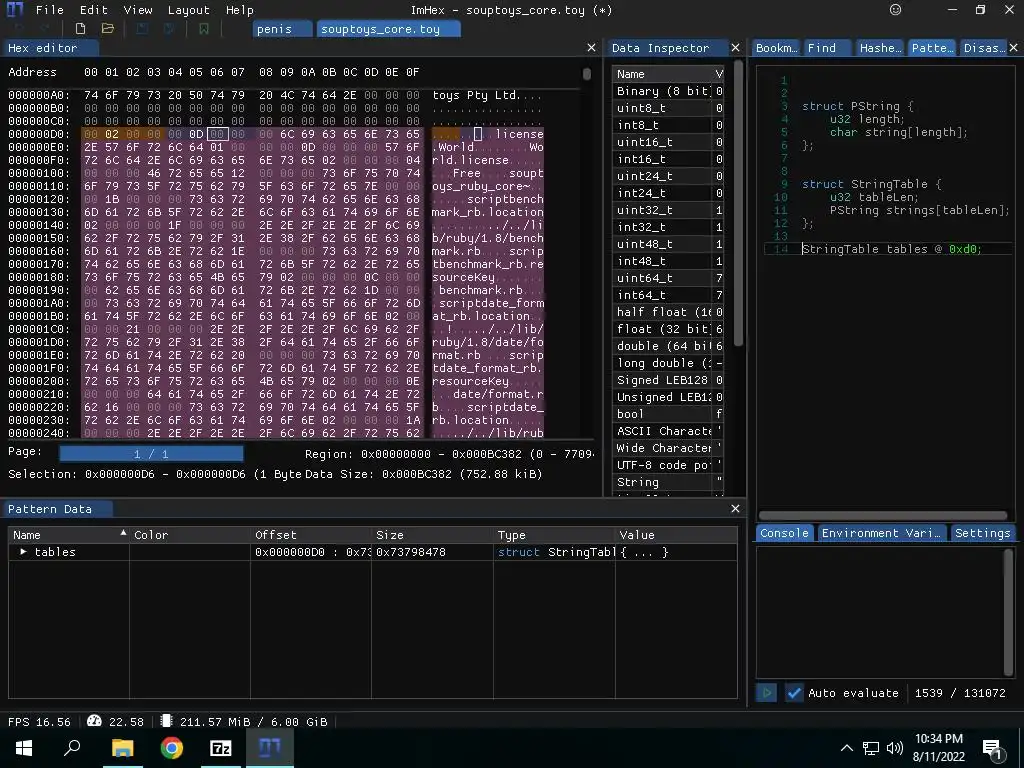Click the memory usage chip icon
1024x768 pixels.
166,721
